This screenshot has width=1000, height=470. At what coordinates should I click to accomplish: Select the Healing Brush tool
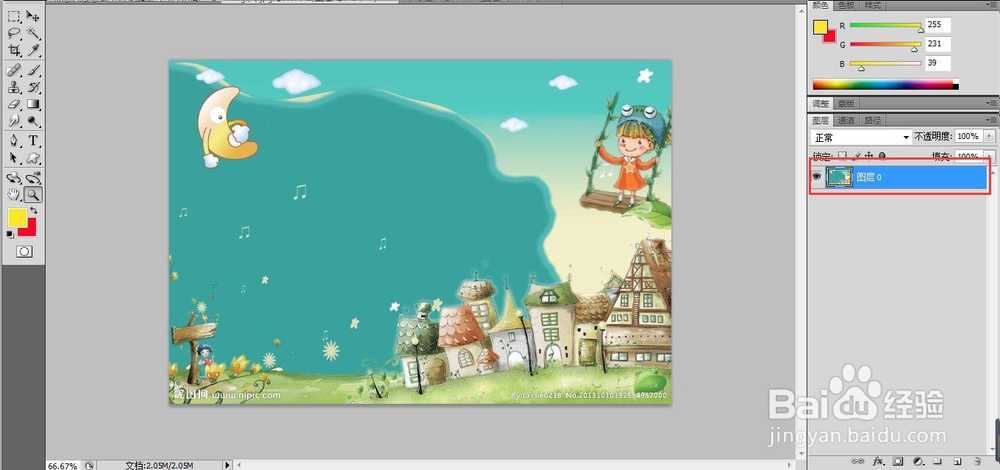coord(13,70)
